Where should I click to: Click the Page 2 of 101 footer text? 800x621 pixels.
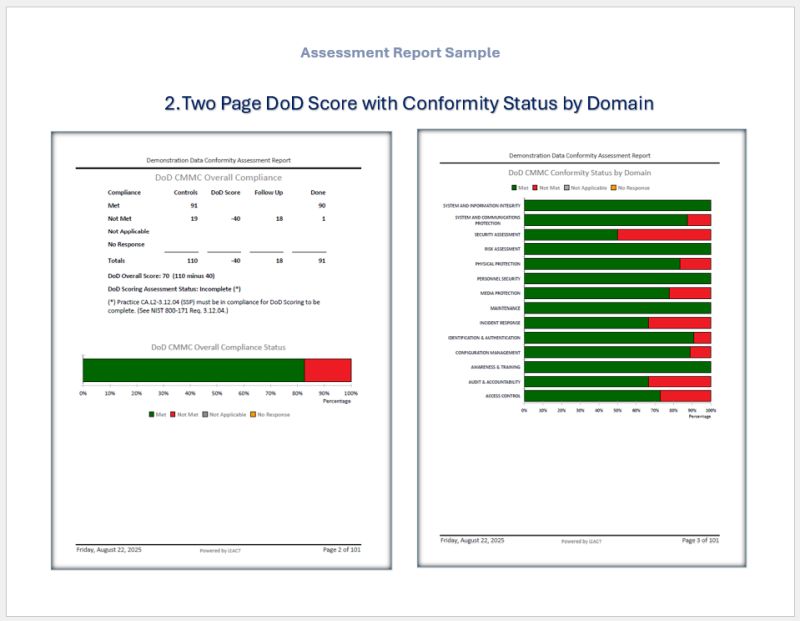click(341, 550)
